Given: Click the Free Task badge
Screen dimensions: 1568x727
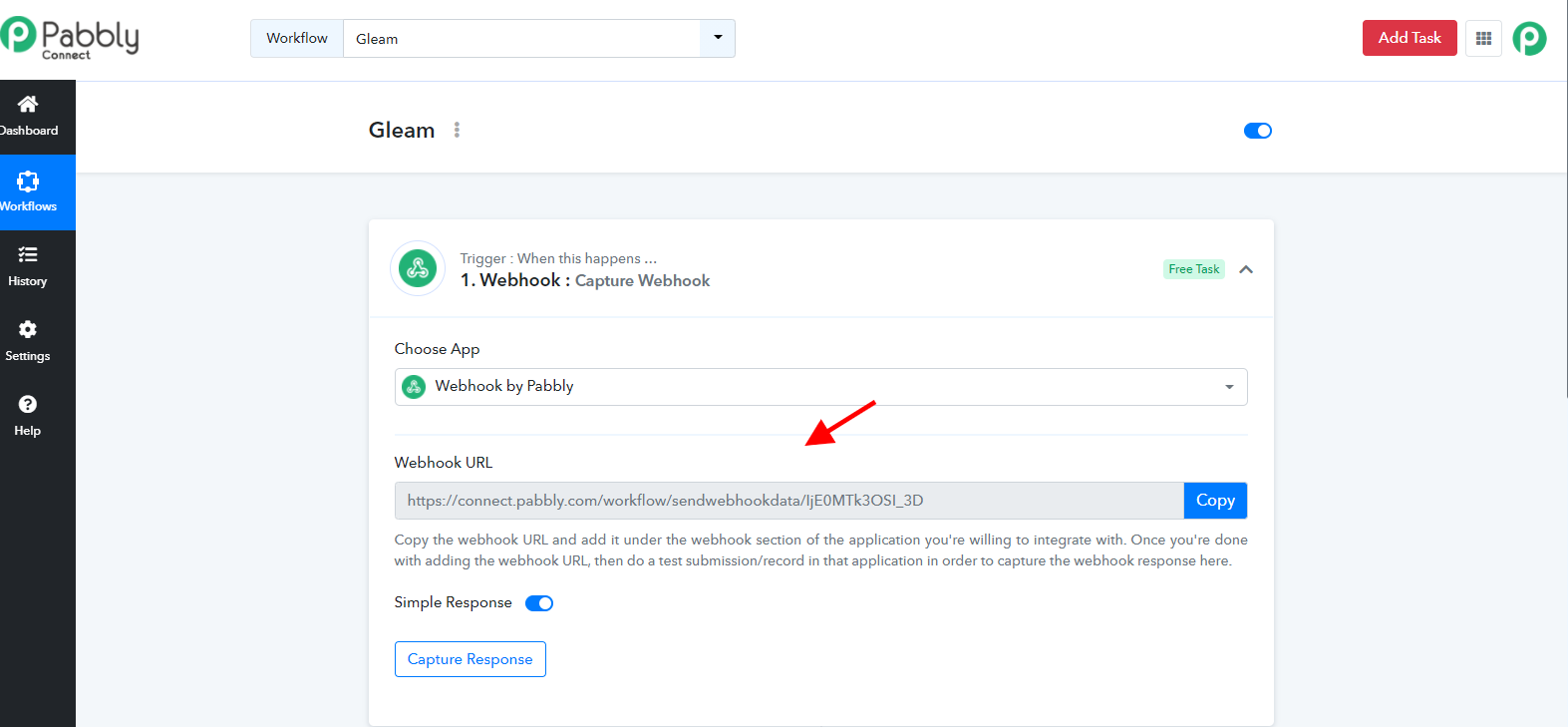Looking at the screenshot, I should [1194, 269].
